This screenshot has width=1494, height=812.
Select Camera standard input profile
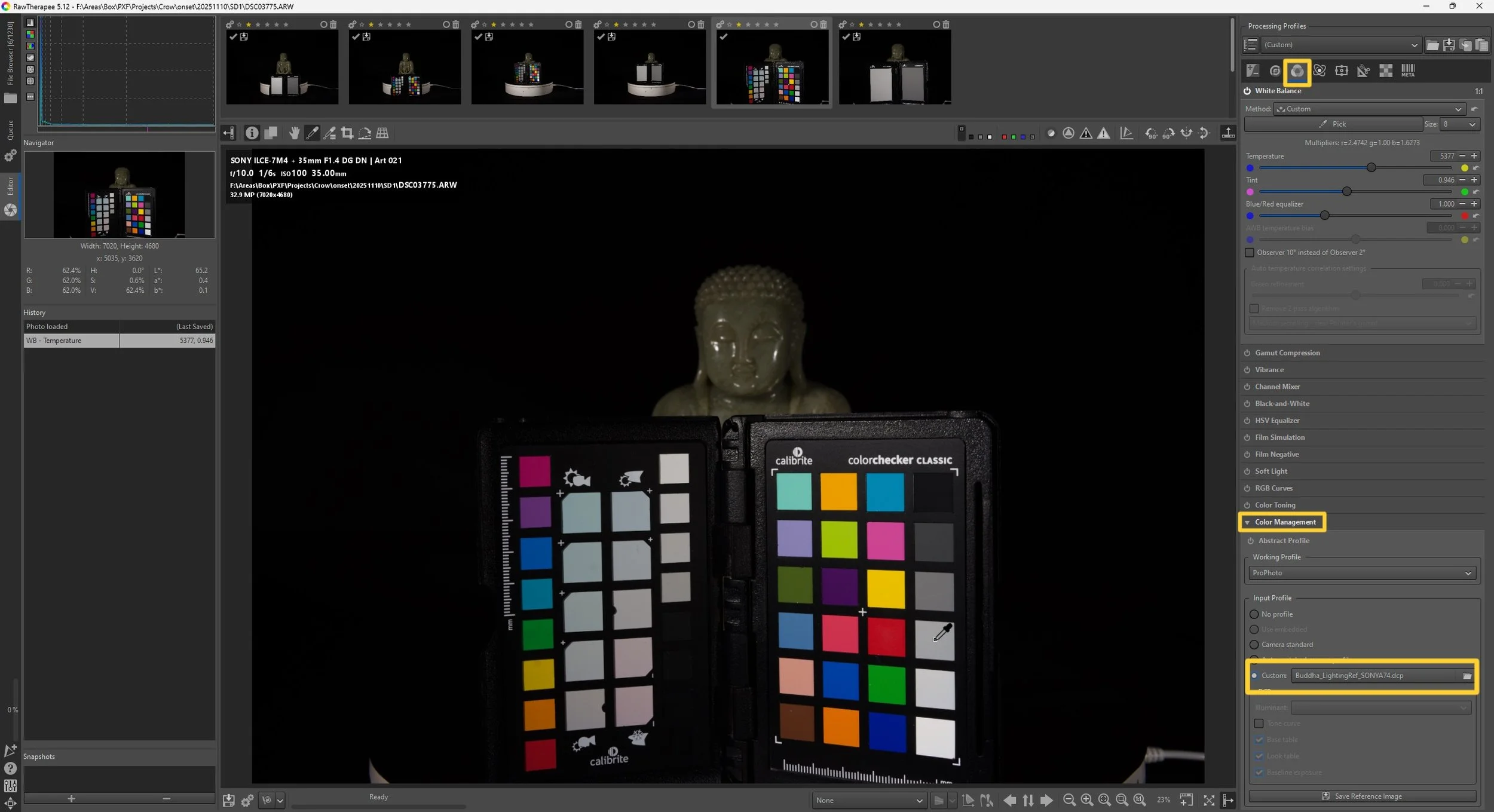1254,645
